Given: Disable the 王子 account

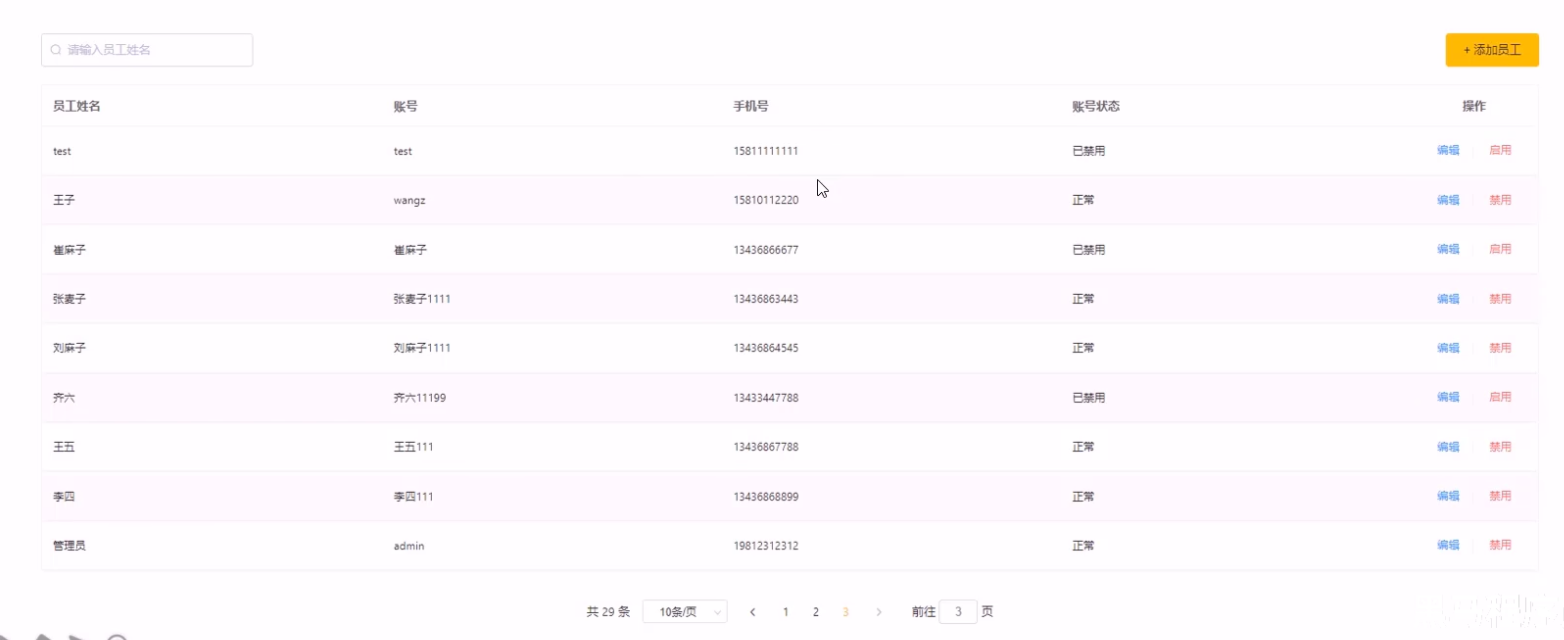Looking at the screenshot, I should [1500, 200].
